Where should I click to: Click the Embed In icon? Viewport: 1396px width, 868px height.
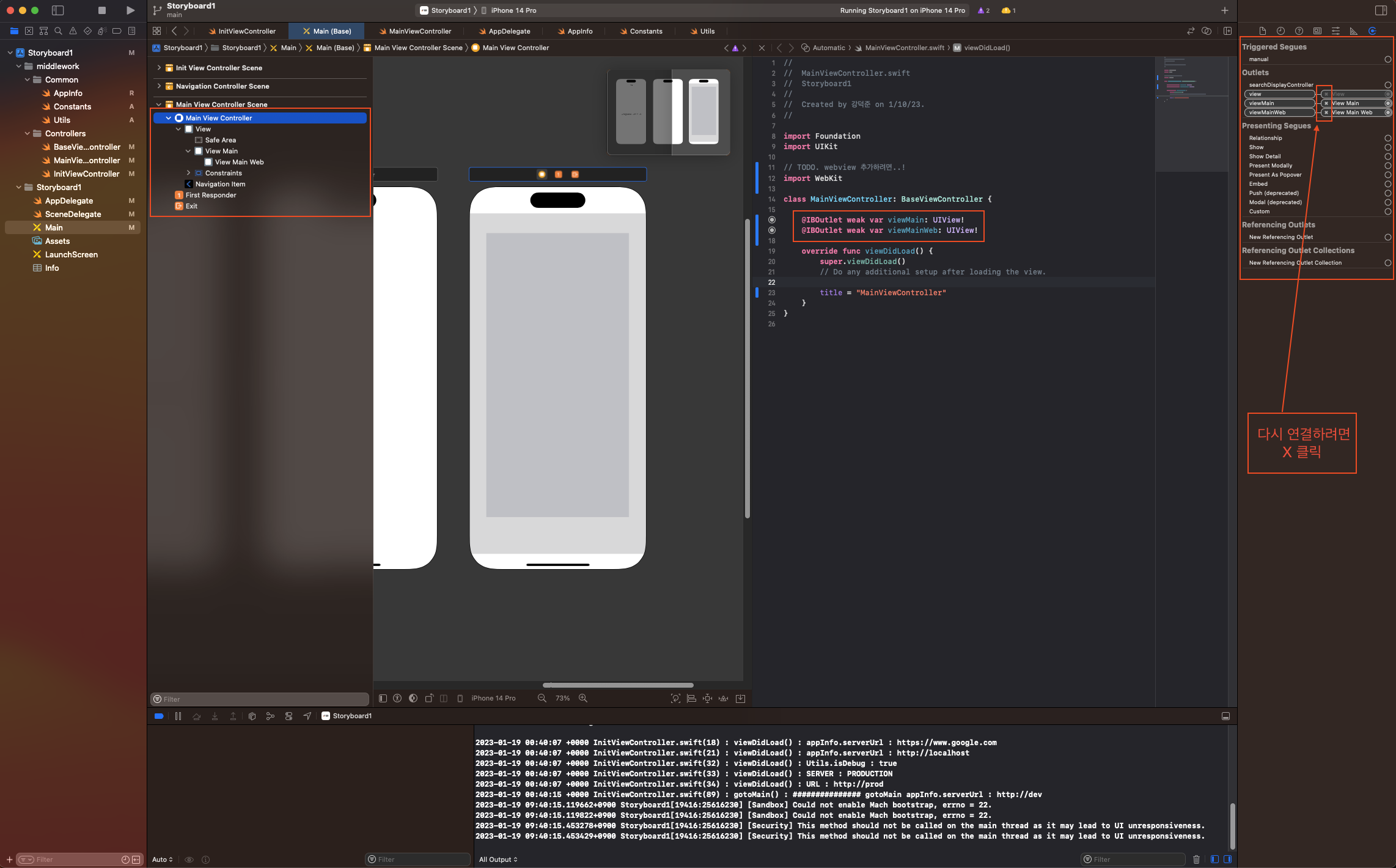coord(740,698)
